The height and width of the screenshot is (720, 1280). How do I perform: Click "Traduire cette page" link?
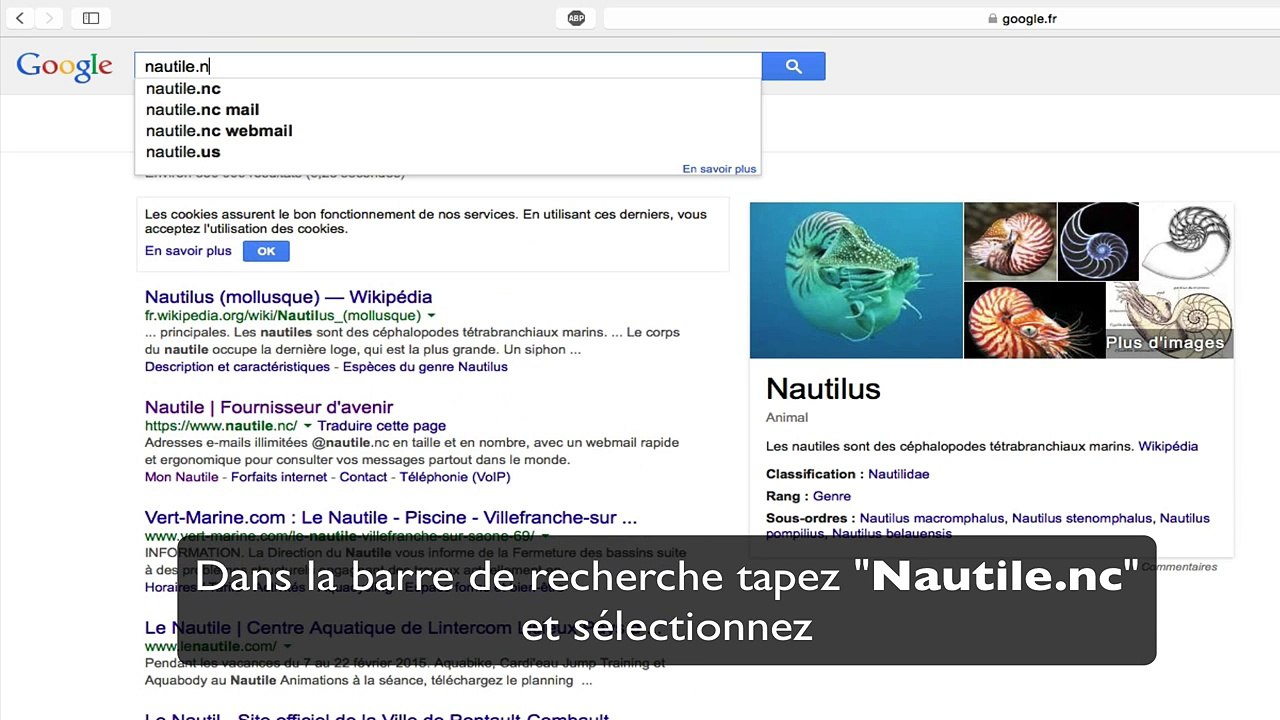[382, 426]
